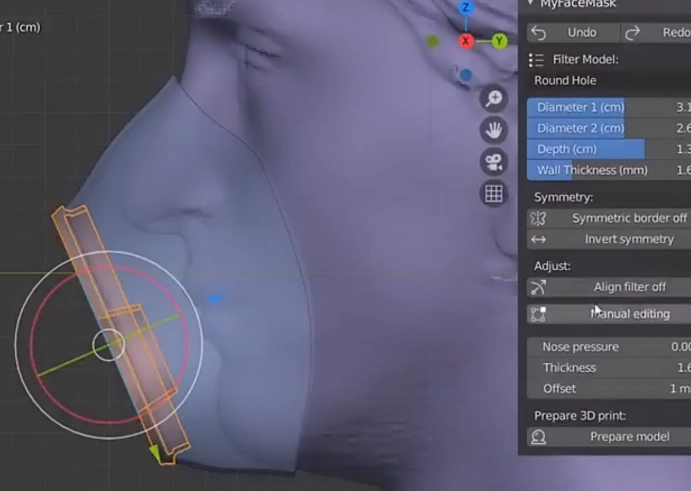Toggle Align filter off button

pyautogui.click(x=609, y=287)
